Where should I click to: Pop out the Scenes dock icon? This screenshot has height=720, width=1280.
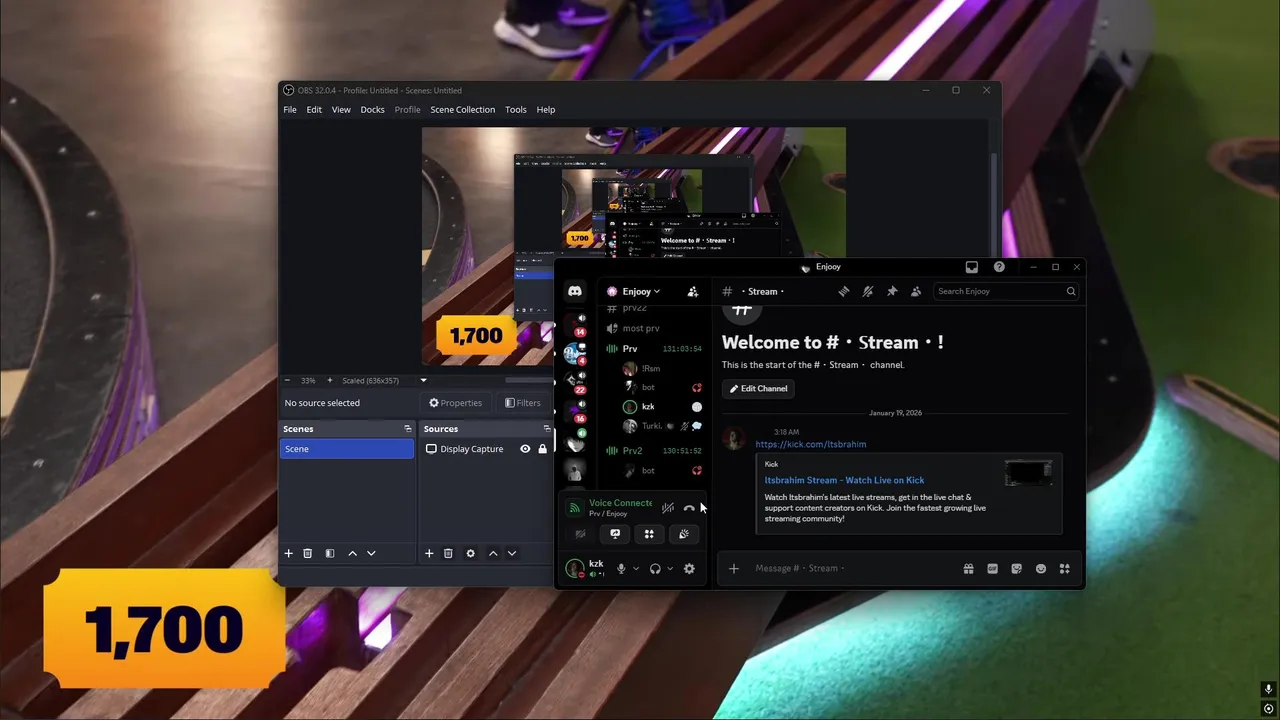coord(407,429)
